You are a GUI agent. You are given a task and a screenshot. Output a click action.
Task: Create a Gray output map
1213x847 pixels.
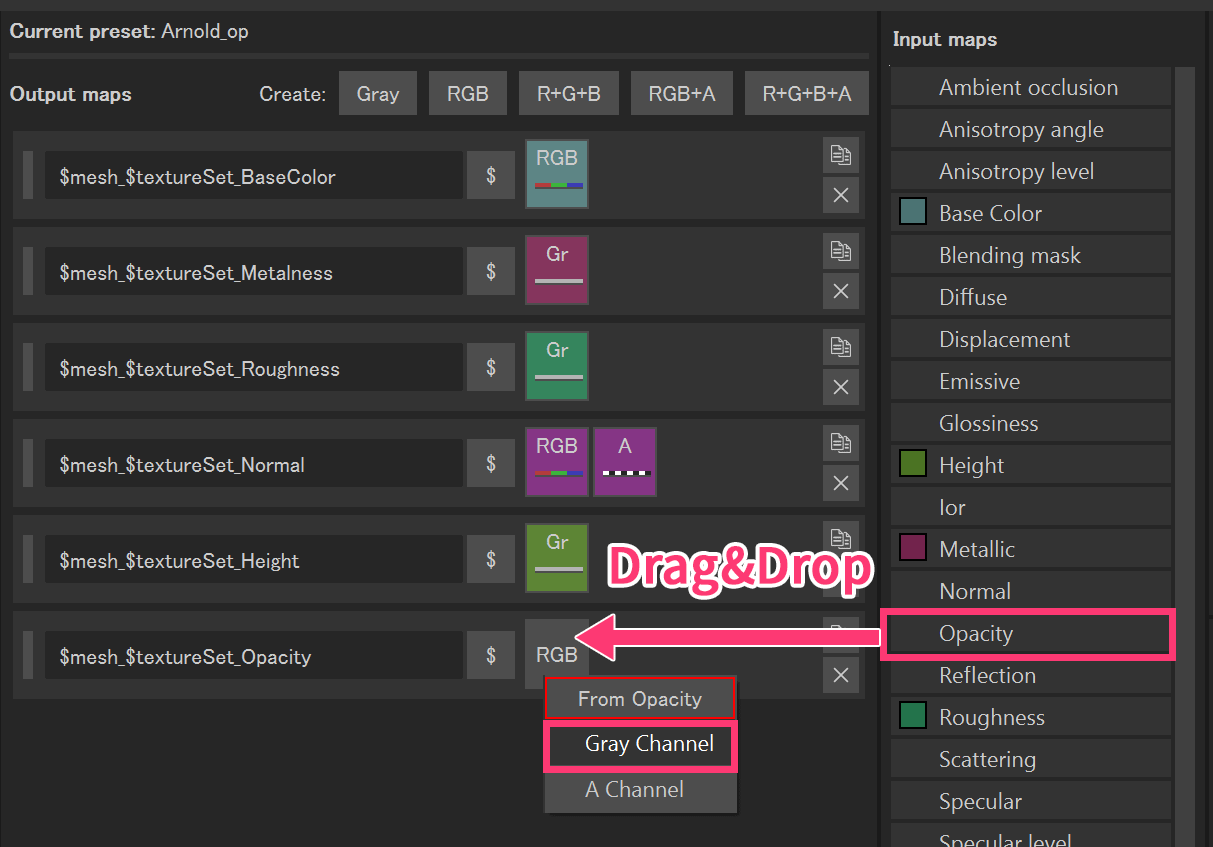coord(377,94)
